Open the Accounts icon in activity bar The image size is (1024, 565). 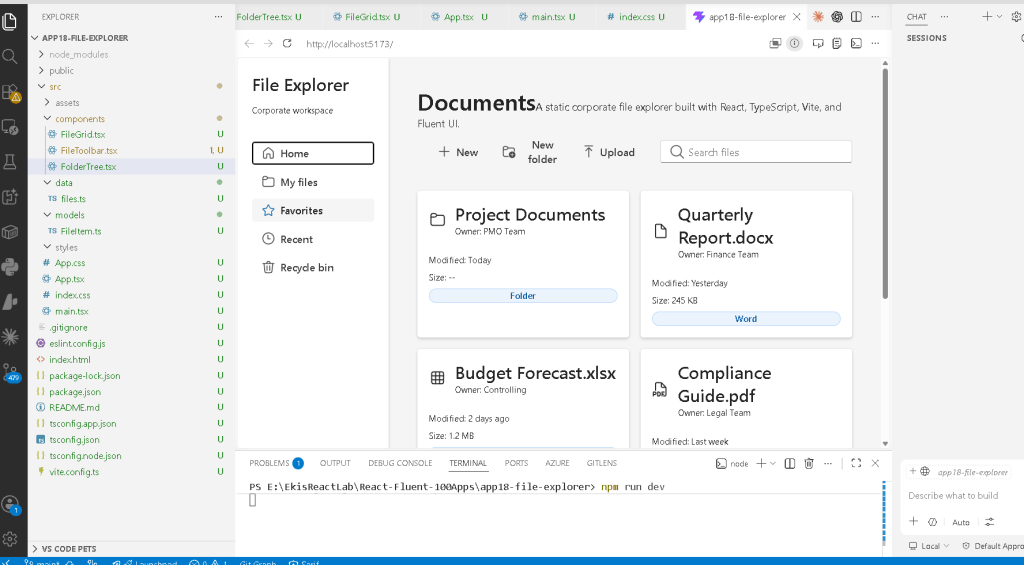coord(10,504)
